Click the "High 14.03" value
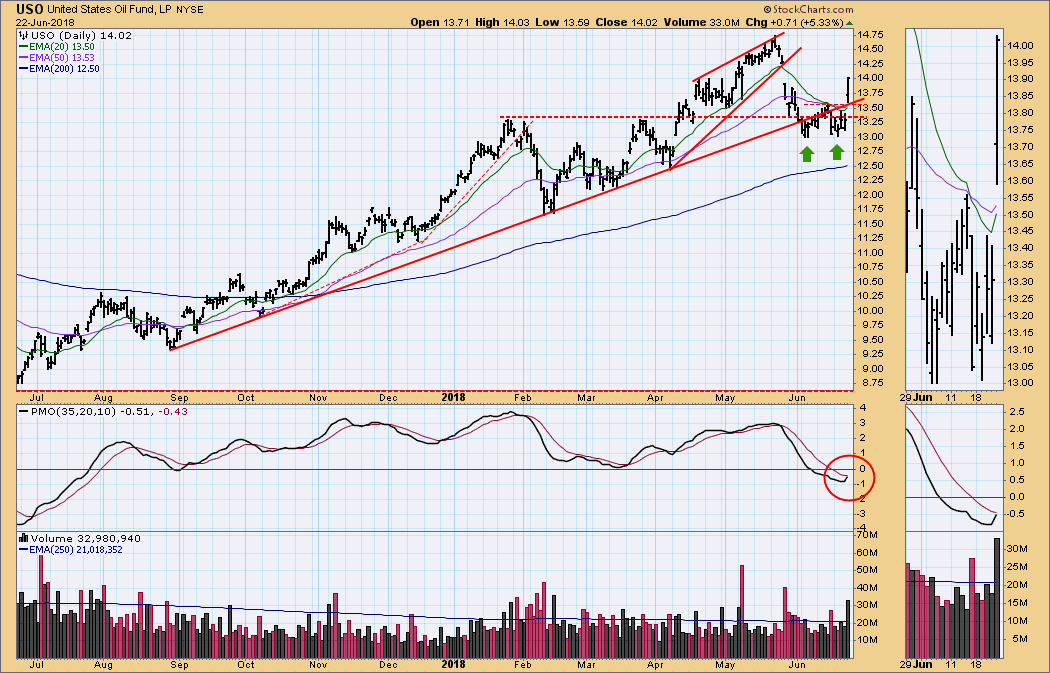The image size is (1050, 673). (x=502, y=22)
